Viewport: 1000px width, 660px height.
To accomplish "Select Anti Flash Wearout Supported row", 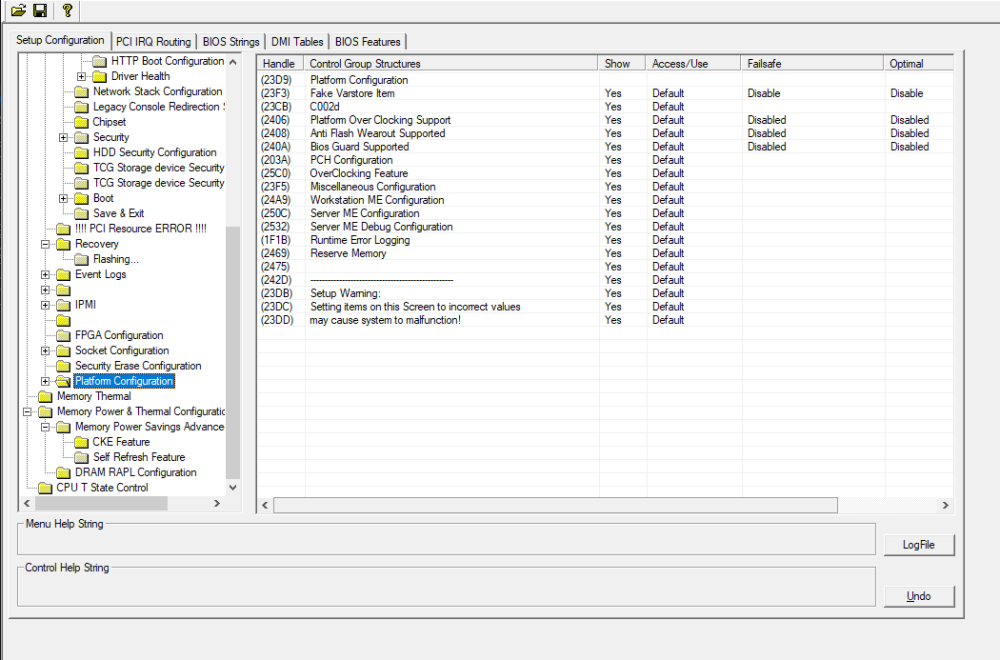I will (x=605, y=133).
